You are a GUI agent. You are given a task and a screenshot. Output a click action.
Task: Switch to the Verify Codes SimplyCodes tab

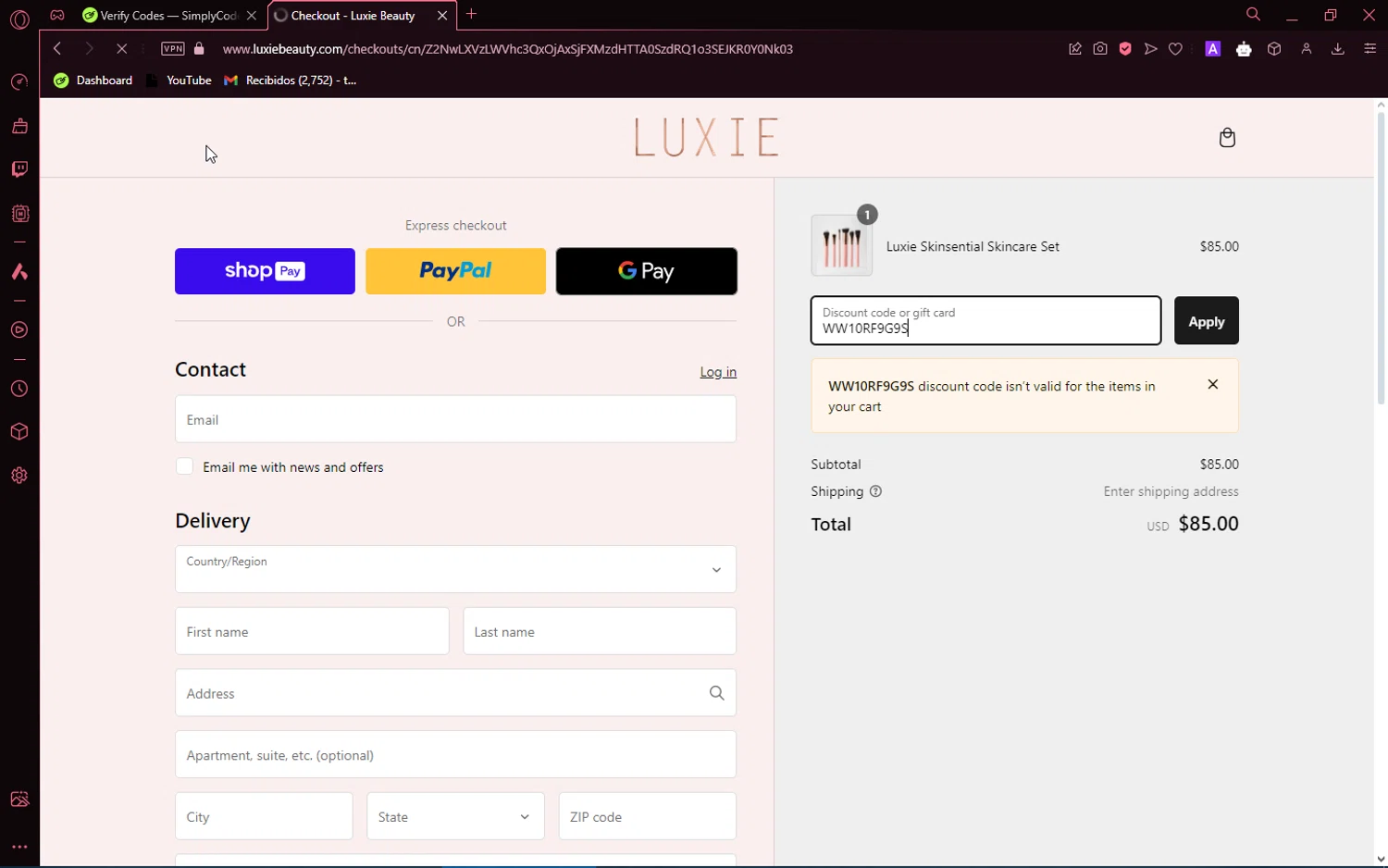coord(169,15)
